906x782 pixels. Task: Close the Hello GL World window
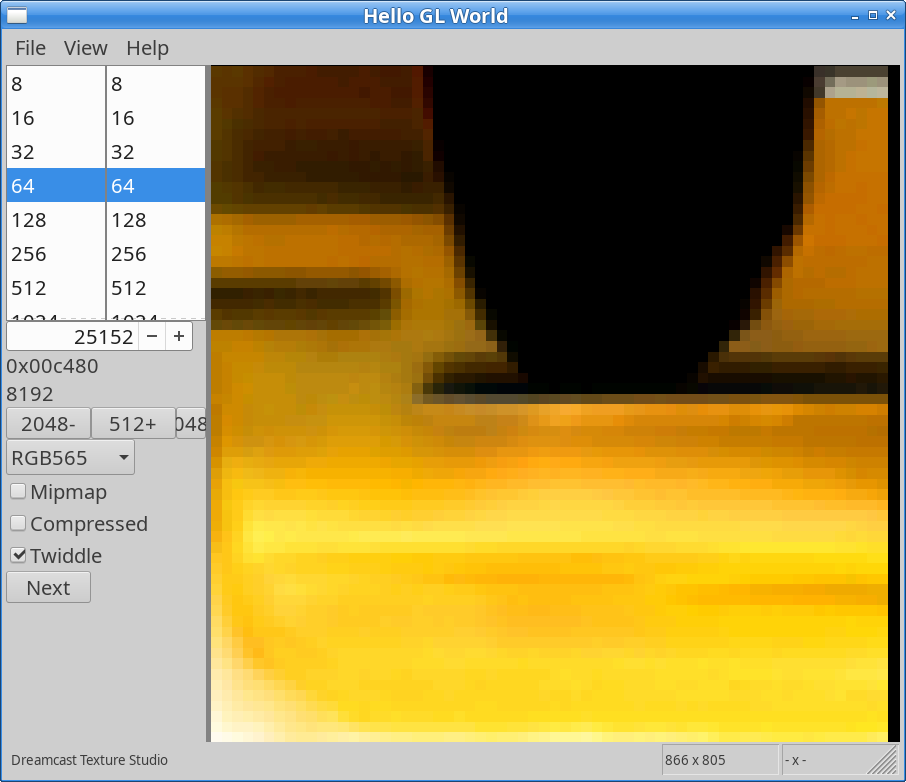click(x=892, y=16)
